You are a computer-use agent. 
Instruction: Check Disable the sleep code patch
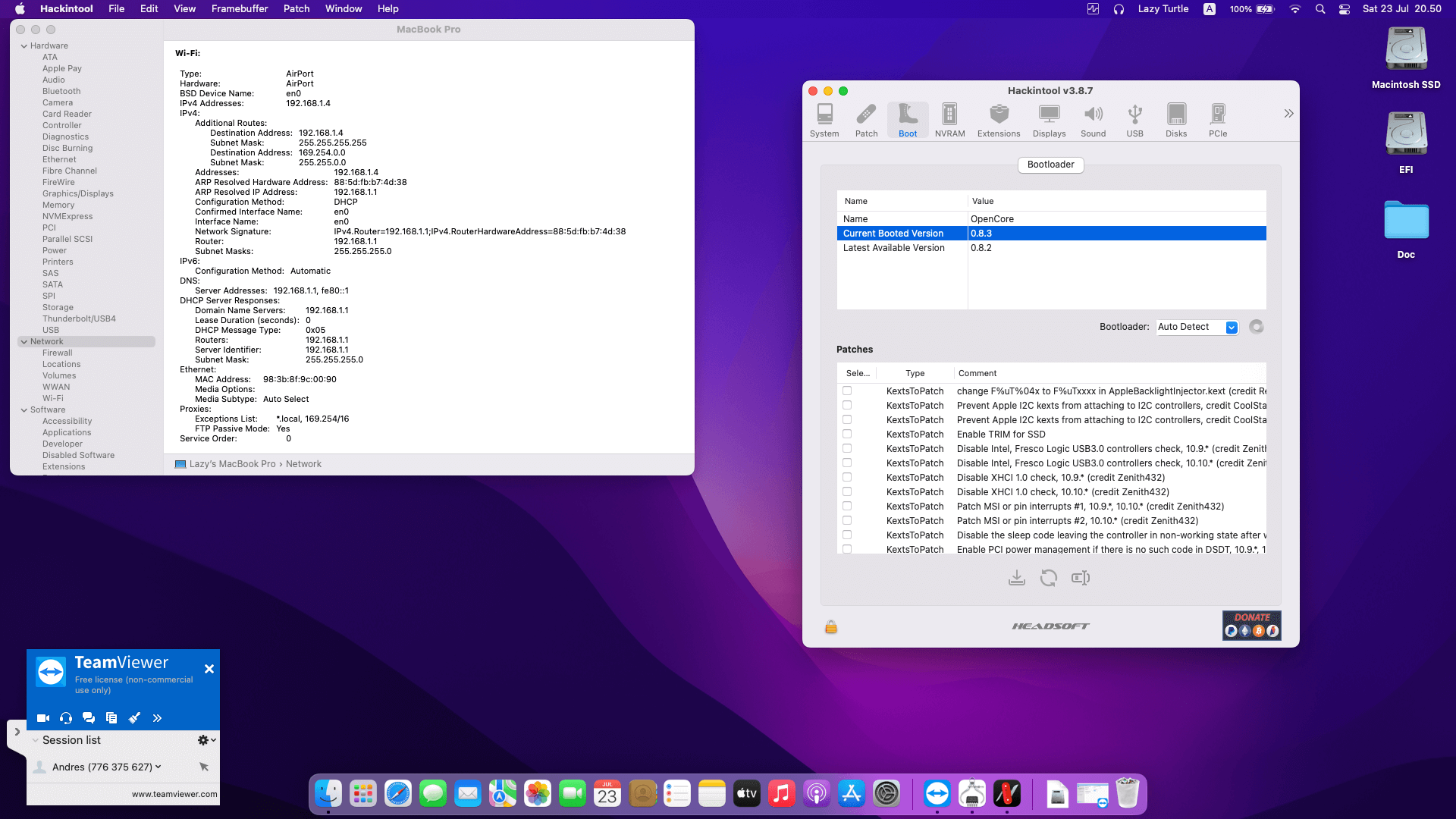pos(847,535)
